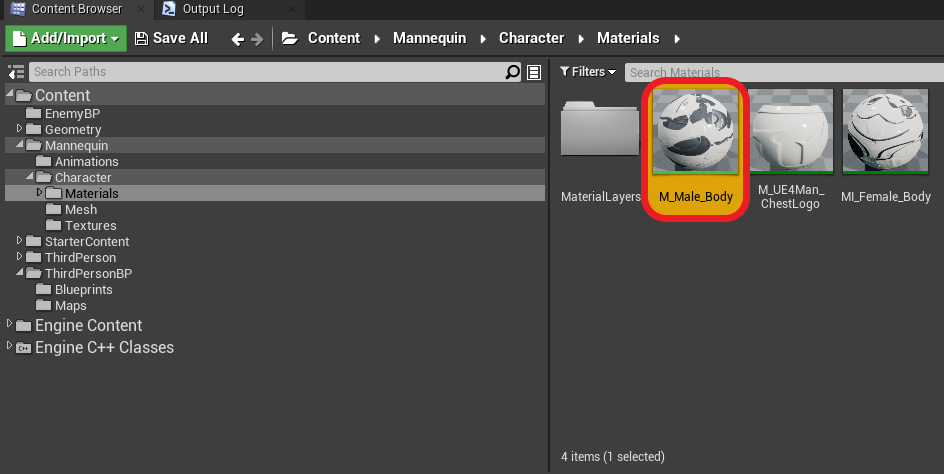The image size is (944, 474).
Task: Collapse the ThirdPersonBP folder arrow
Action: 19,272
